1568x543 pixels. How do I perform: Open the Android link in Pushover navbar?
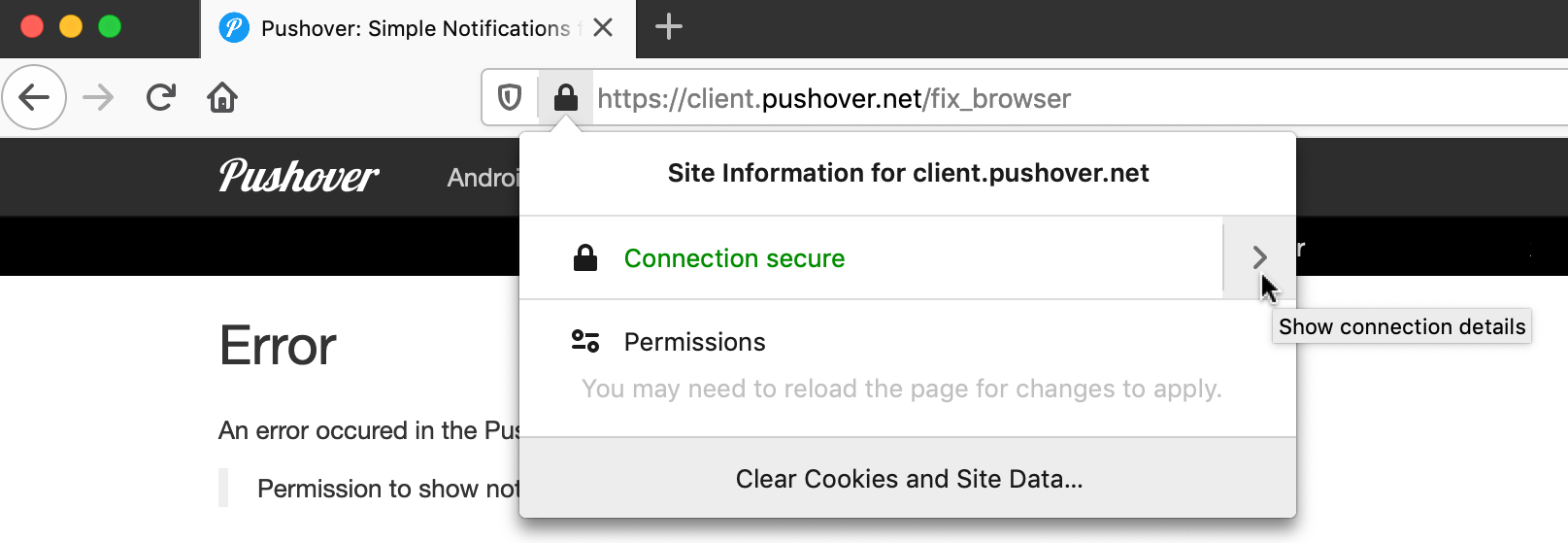tap(483, 178)
